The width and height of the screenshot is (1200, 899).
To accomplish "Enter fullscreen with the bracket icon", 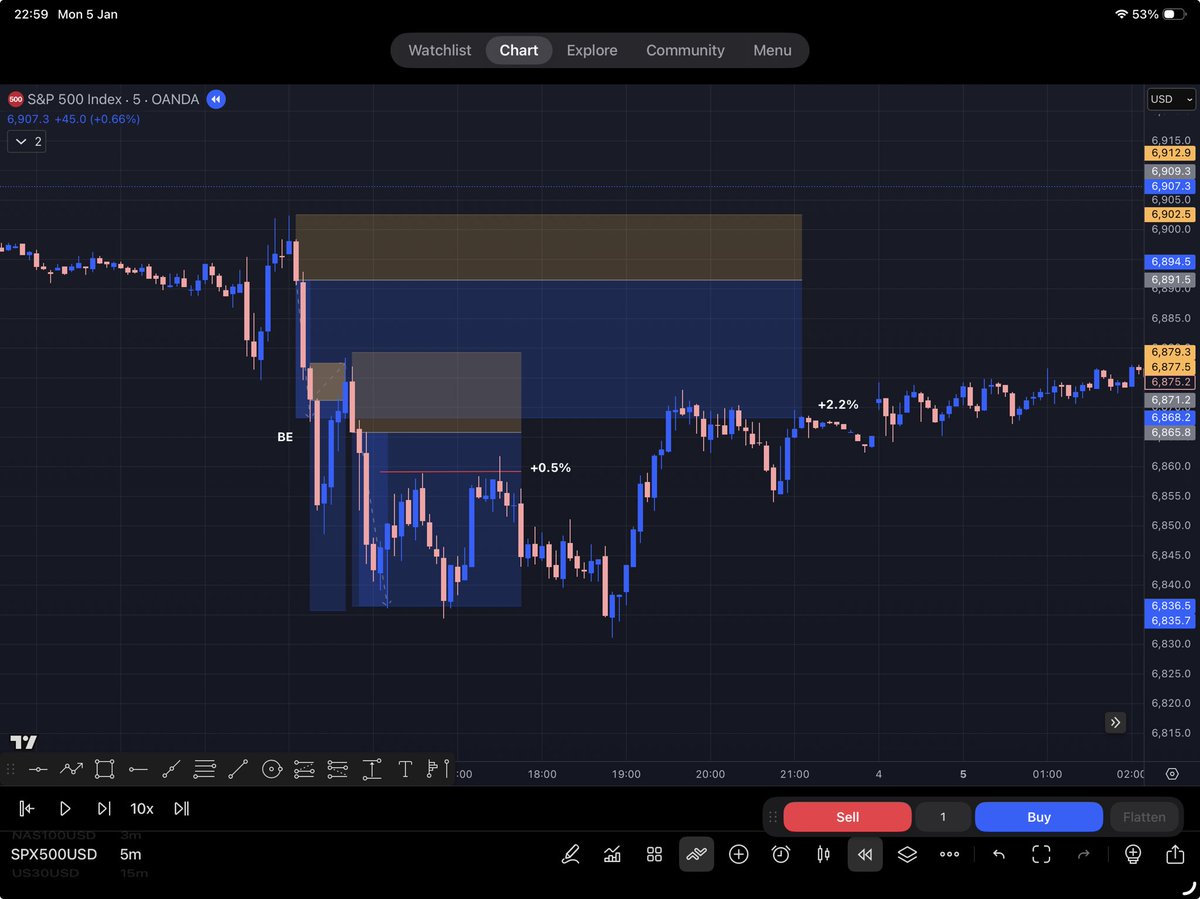I will 1041,854.
